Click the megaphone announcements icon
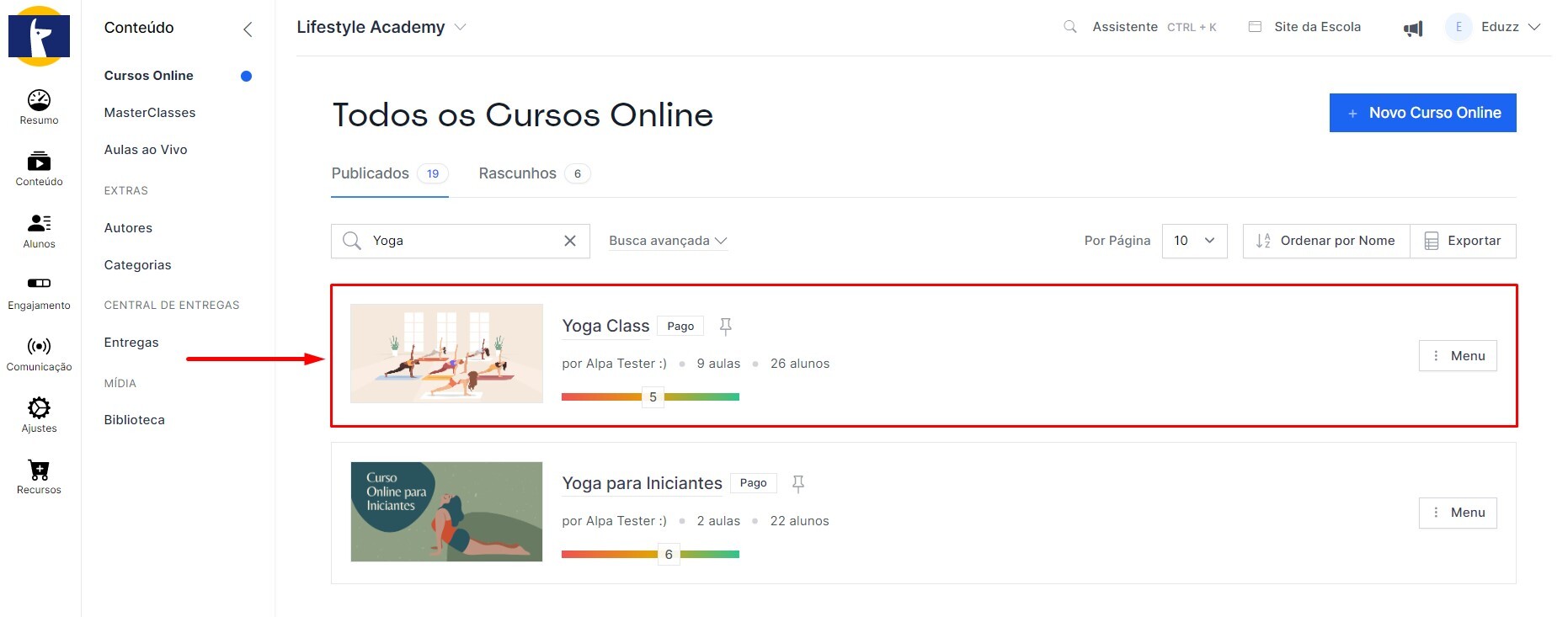This screenshot has width=1568, height=617. (x=1412, y=29)
